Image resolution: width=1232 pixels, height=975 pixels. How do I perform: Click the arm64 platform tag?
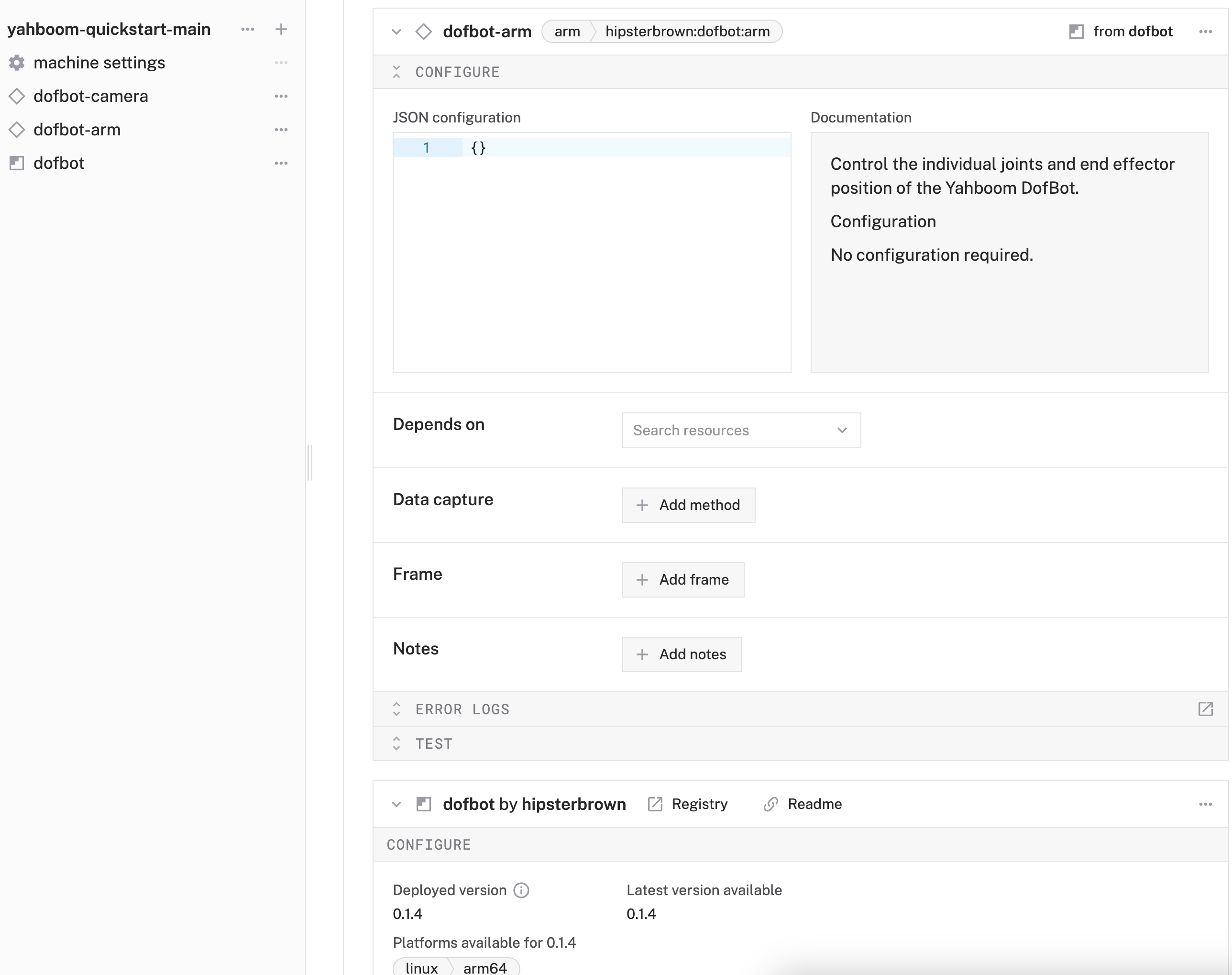tap(484, 967)
